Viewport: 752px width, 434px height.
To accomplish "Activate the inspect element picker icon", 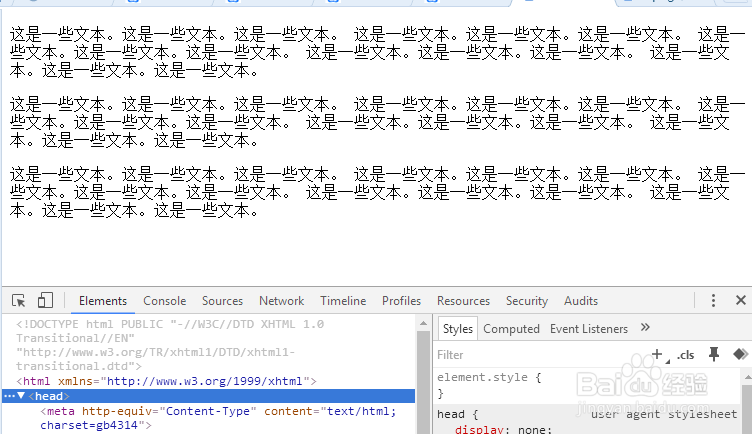I will pos(19,301).
